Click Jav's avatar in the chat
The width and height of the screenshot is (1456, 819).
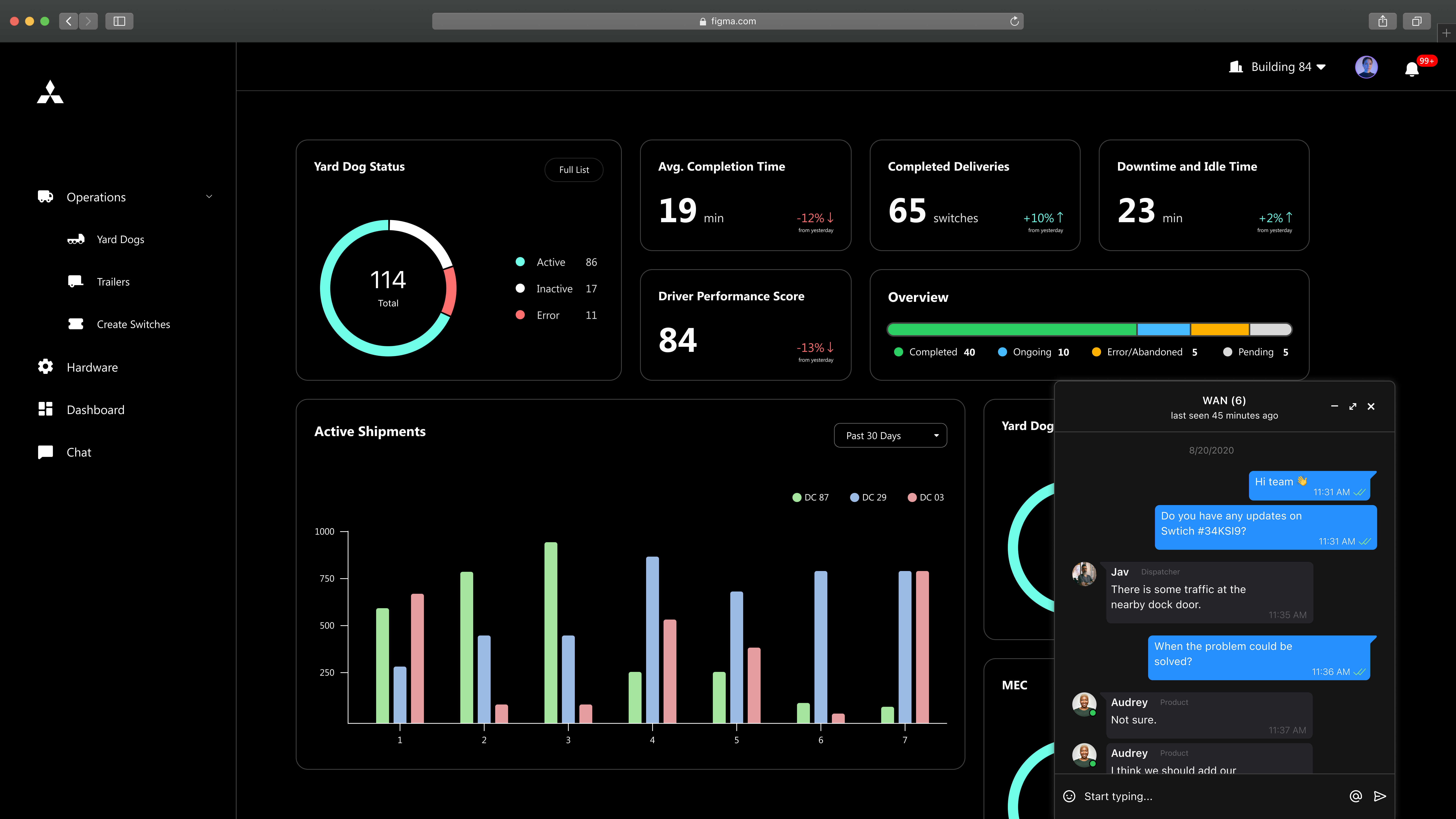coord(1084,574)
